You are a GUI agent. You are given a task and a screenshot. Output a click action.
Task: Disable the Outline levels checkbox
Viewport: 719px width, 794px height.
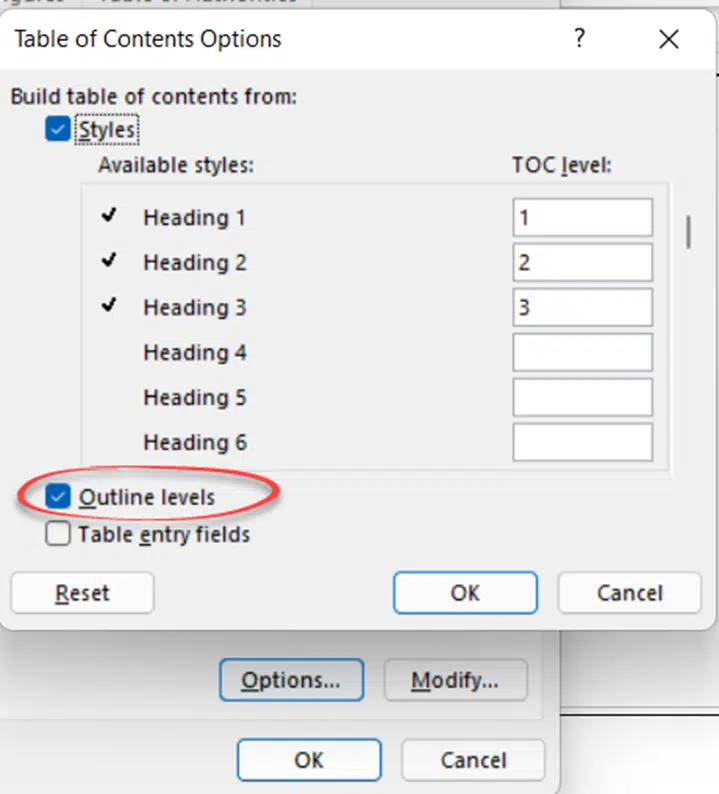[x=58, y=496]
